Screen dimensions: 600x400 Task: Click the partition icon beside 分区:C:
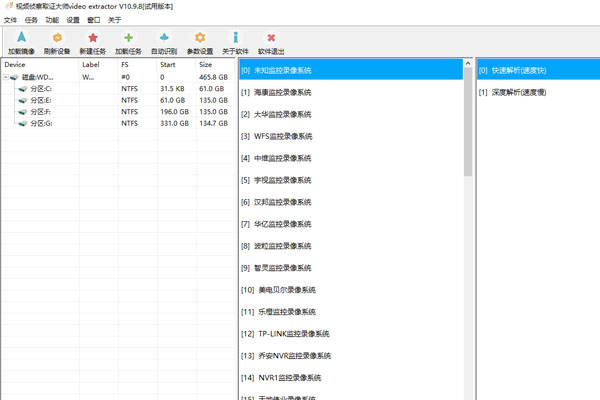click(23, 89)
